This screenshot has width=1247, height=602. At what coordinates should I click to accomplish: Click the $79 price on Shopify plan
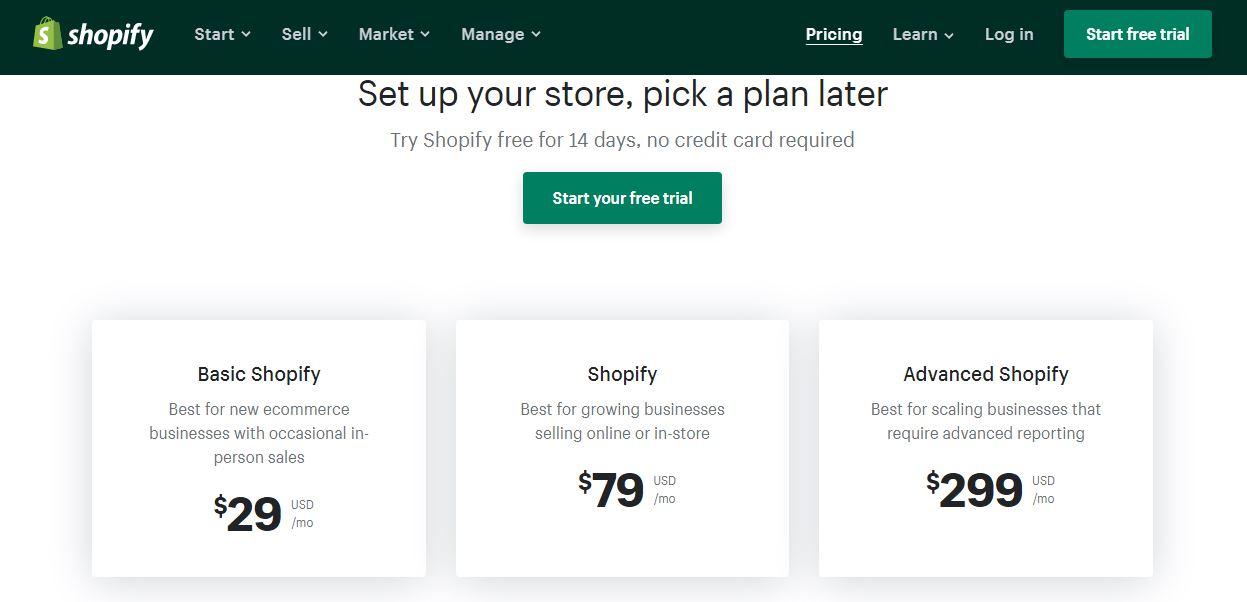tap(611, 489)
